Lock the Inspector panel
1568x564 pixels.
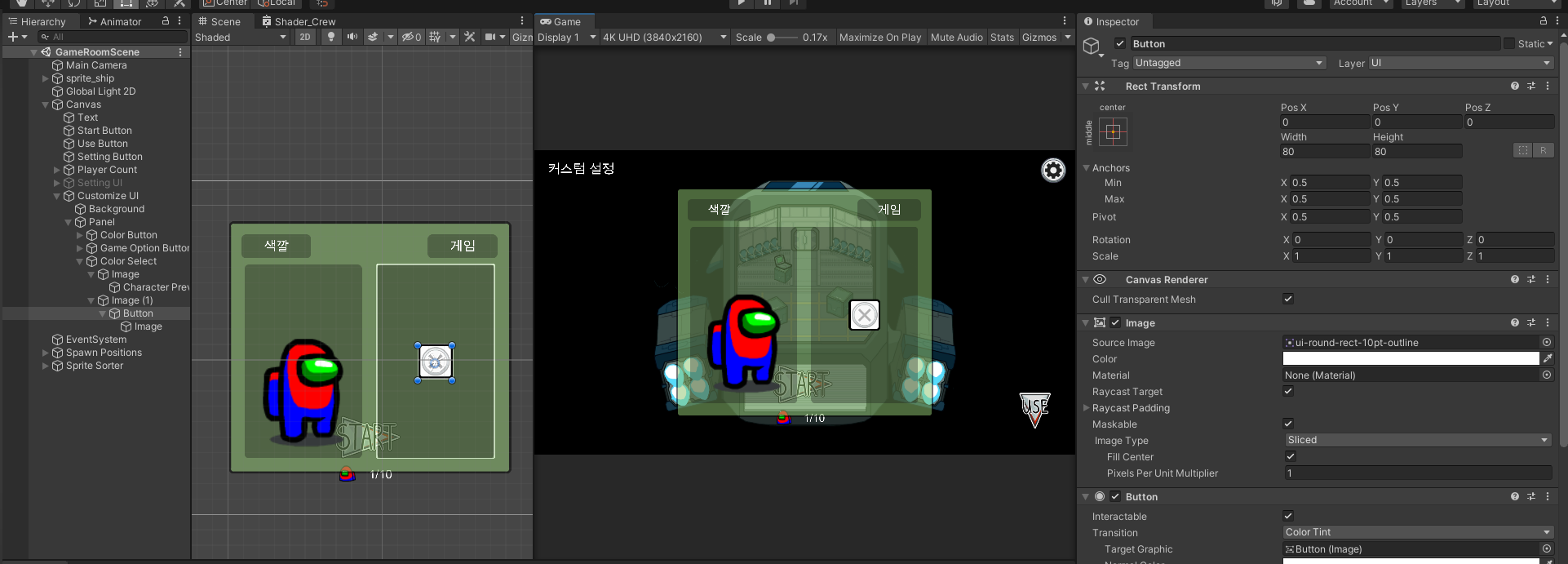pos(1543,21)
